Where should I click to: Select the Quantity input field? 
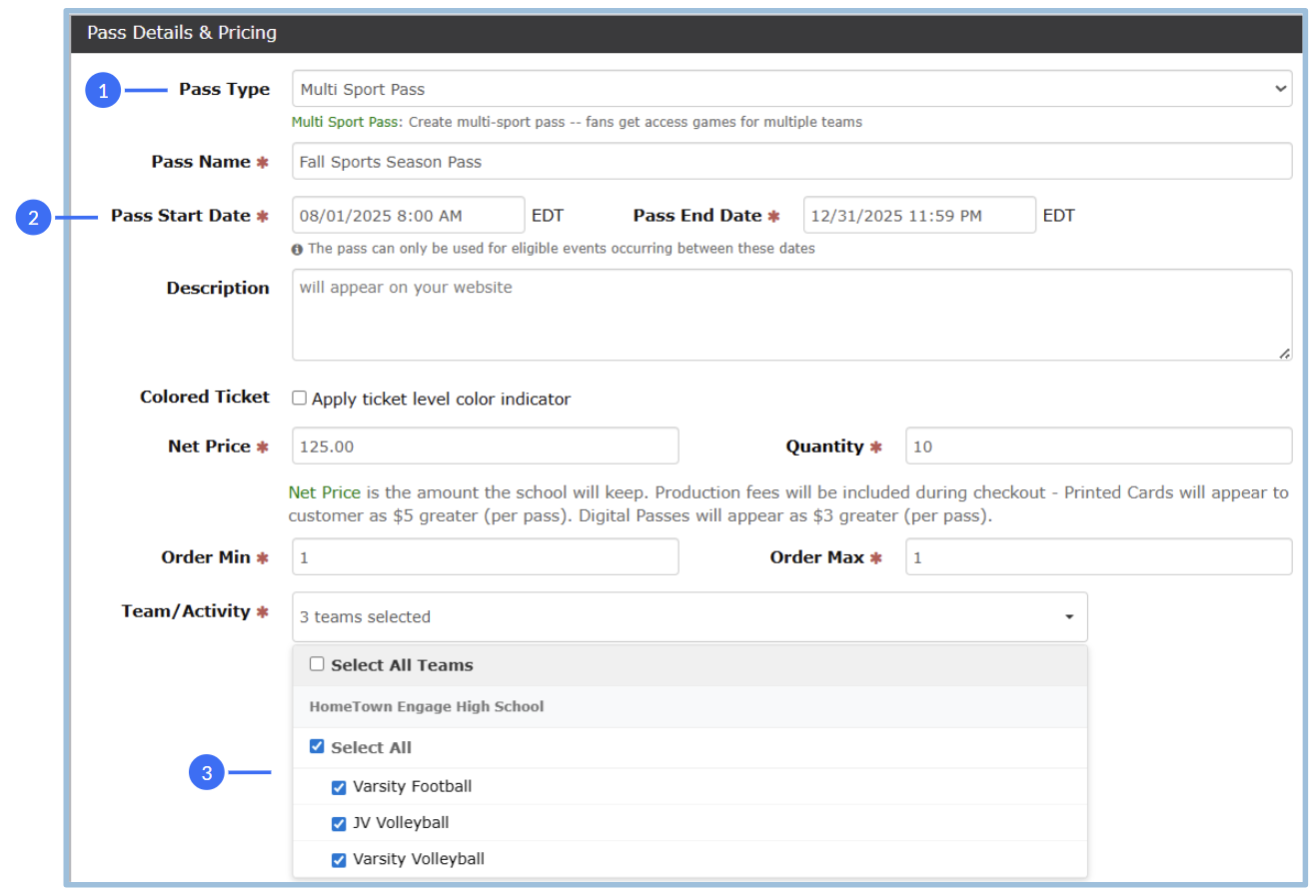tap(1097, 447)
